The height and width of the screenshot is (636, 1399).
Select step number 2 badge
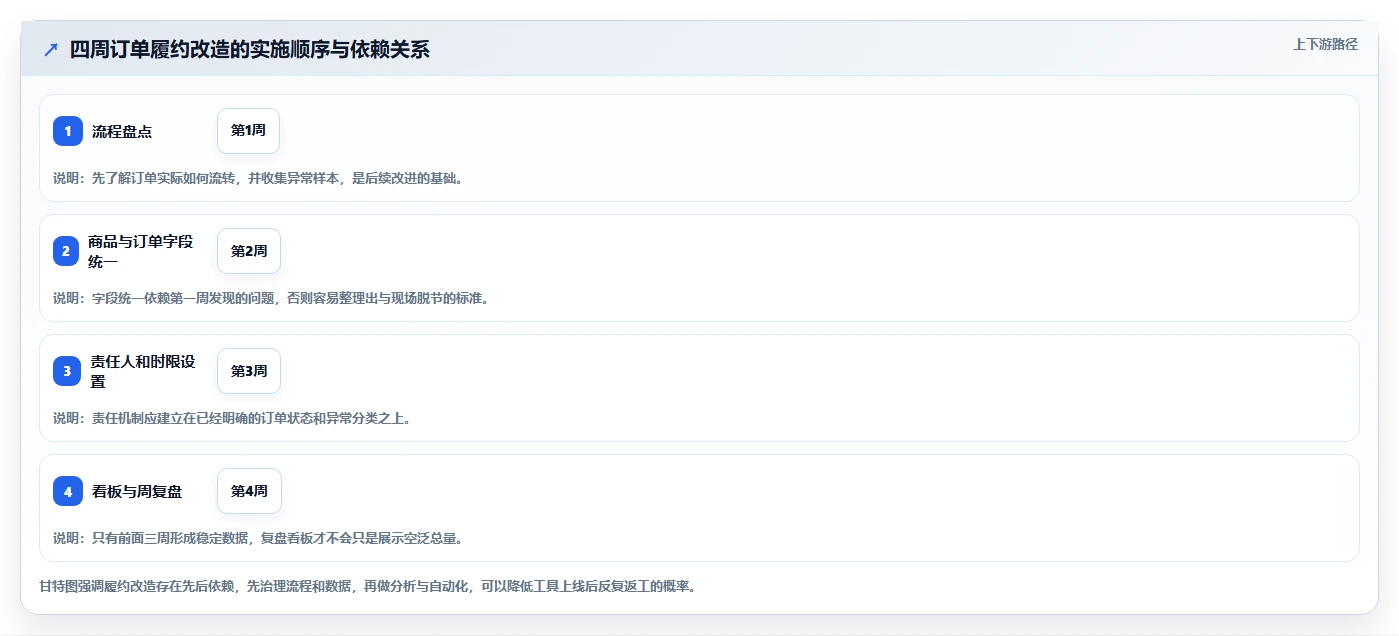[66, 251]
